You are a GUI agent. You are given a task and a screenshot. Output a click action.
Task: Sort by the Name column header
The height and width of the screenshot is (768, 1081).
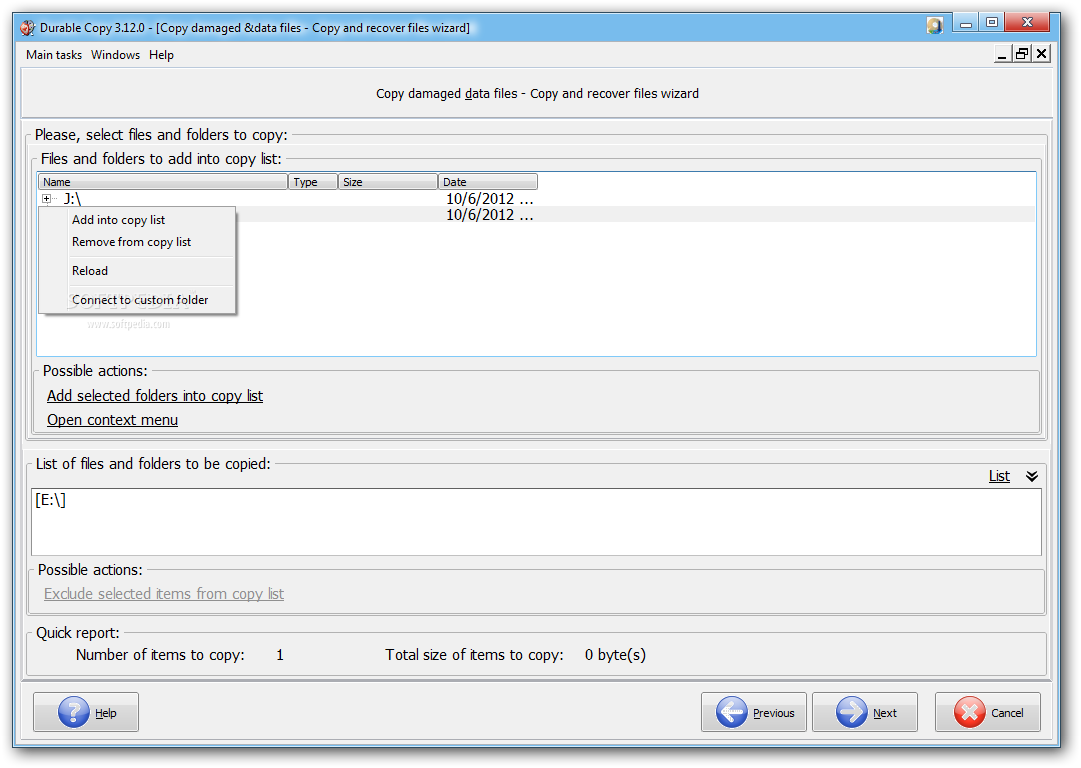tap(163, 182)
